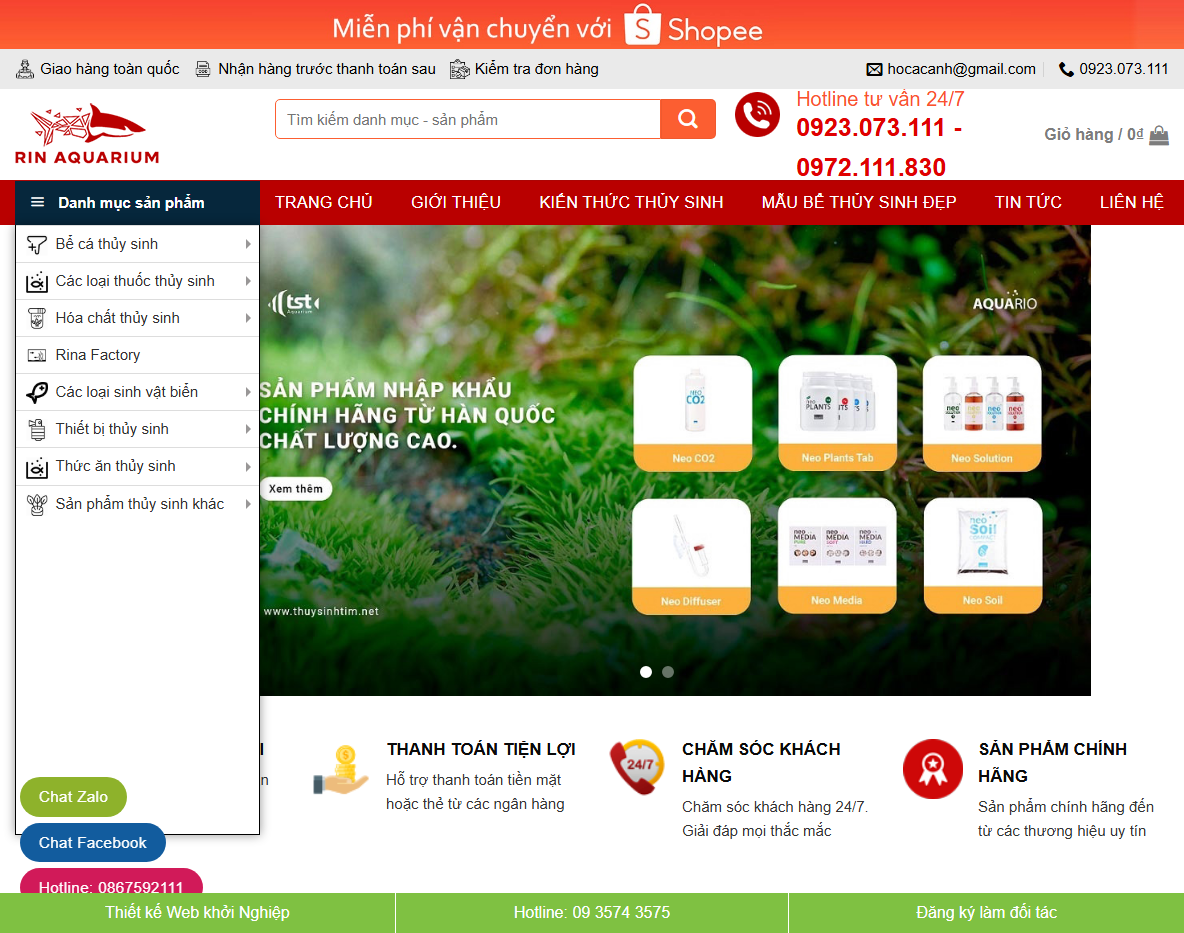Click the Chat Zalo button
The image size is (1184, 933).
[73, 797]
